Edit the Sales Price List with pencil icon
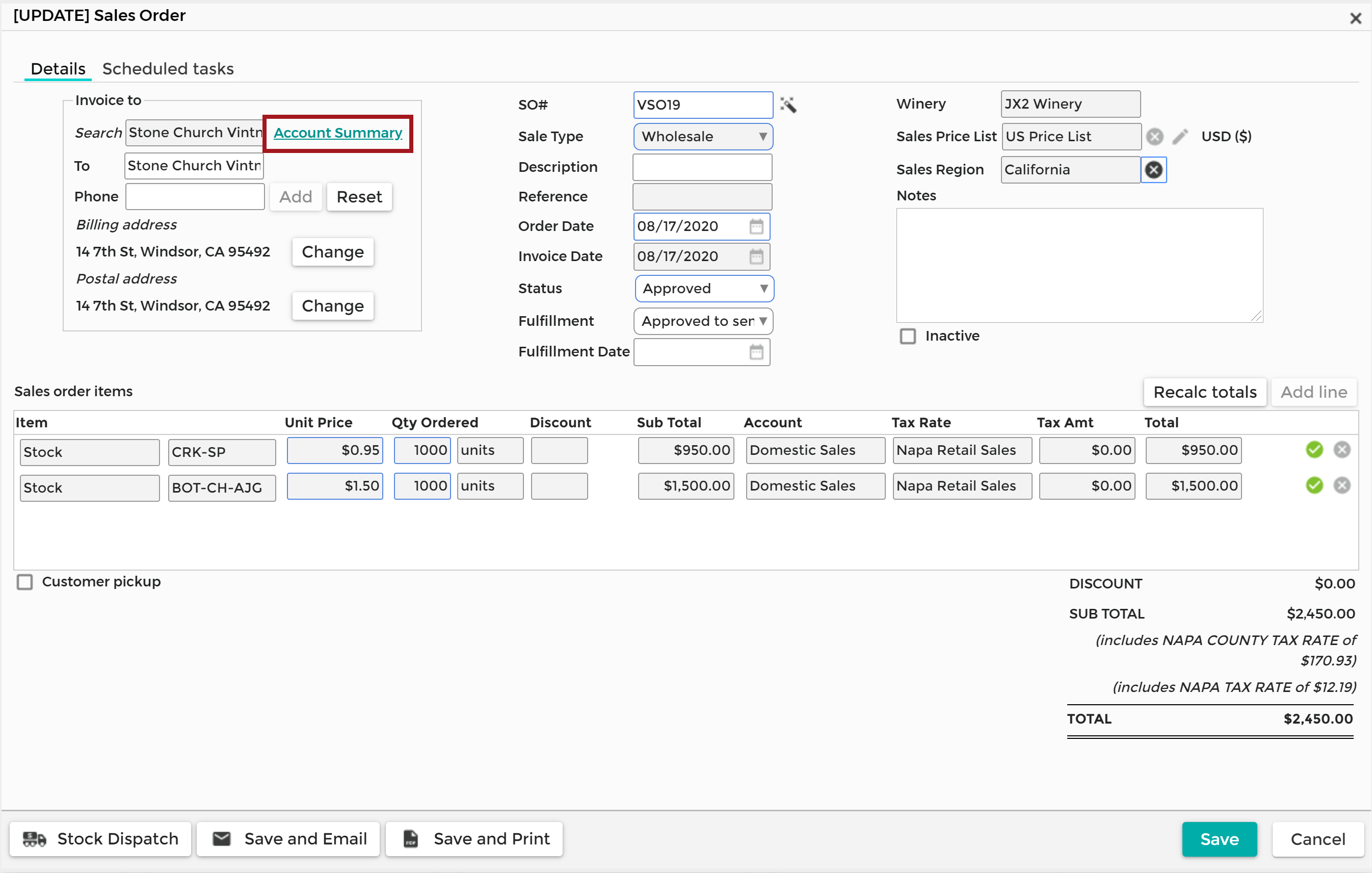The image size is (1372, 873). 1180,136
